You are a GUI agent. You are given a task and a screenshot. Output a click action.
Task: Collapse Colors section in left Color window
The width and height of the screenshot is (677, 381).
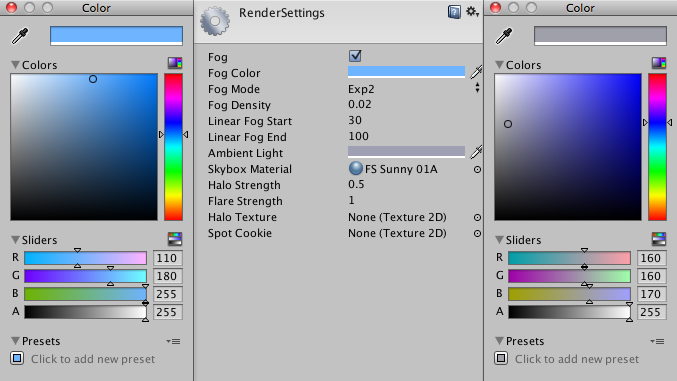click(15, 65)
